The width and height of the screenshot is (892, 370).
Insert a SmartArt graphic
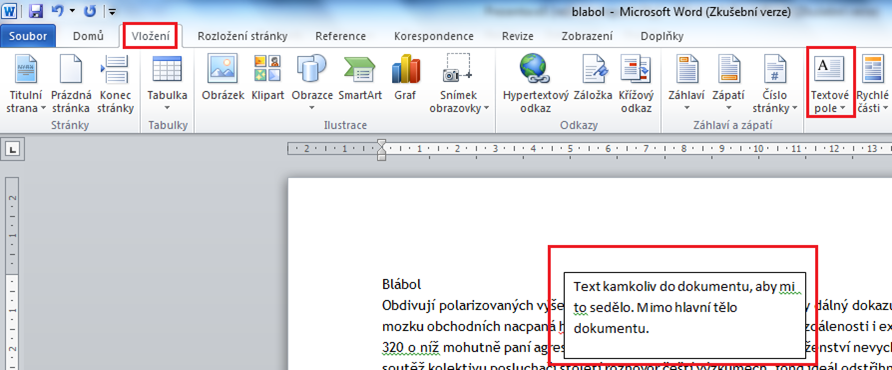(360, 78)
